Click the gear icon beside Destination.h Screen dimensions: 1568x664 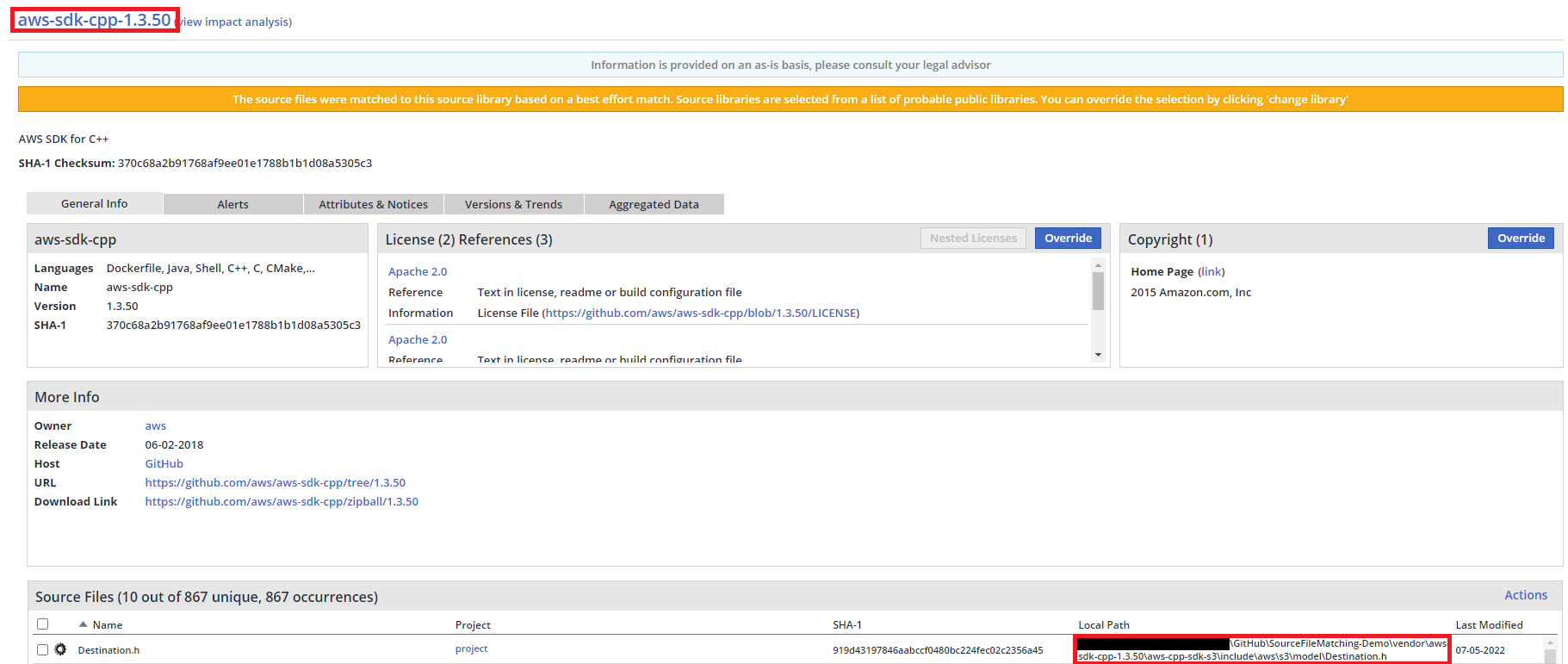tap(60, 649)
